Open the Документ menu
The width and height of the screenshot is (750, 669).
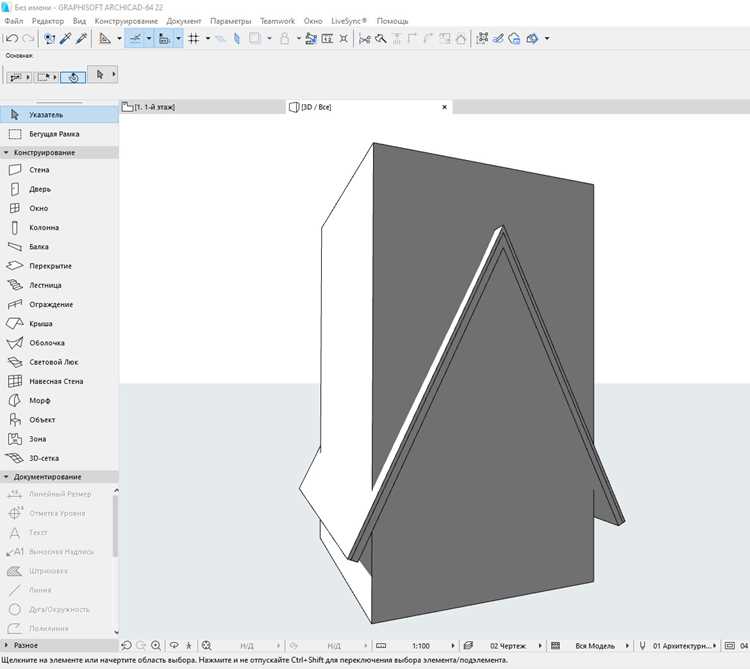(184, 21)
